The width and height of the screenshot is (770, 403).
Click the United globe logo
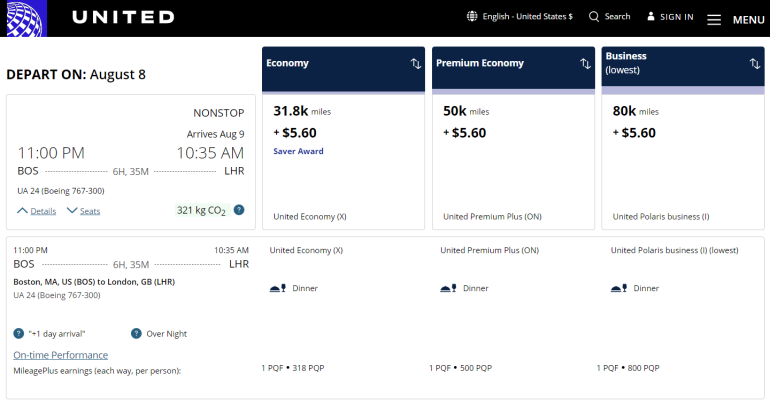22,18
